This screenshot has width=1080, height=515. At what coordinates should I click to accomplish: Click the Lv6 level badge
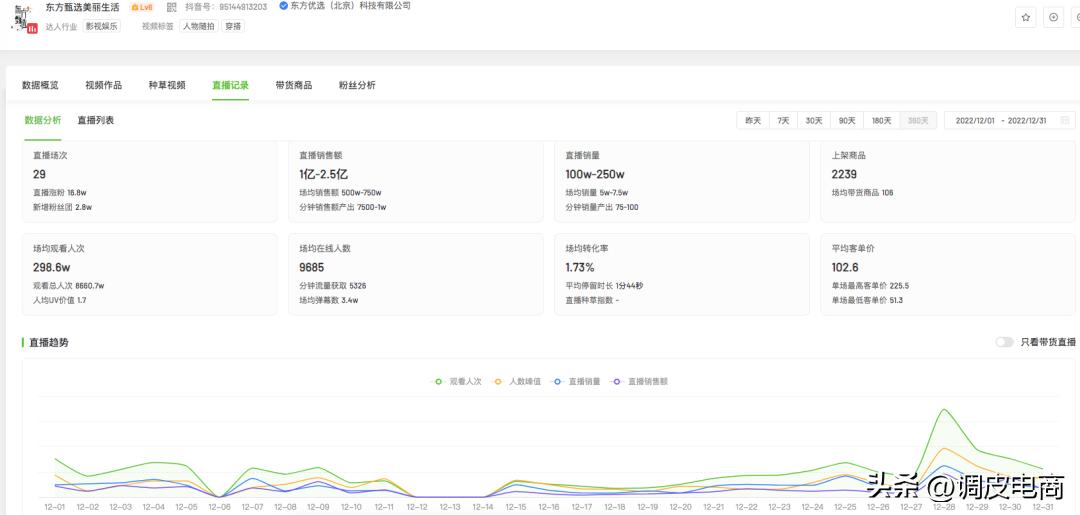[x=142, y=7]
